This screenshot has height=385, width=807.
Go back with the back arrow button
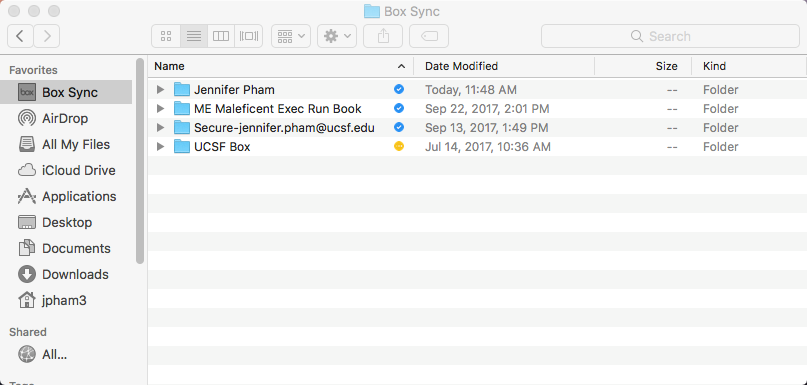tap(21, 36)
